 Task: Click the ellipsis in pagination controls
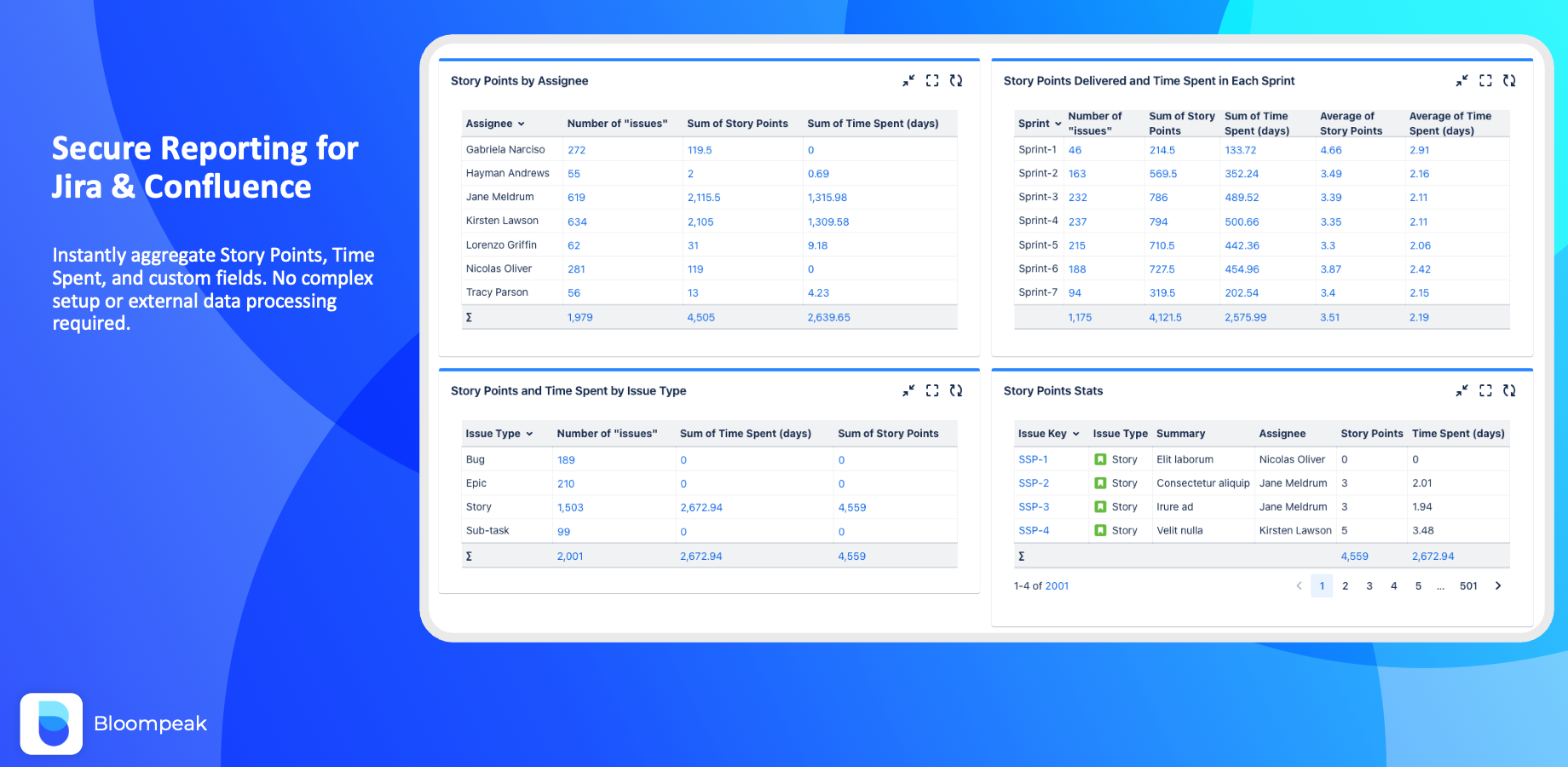(x=1440, y=585)
